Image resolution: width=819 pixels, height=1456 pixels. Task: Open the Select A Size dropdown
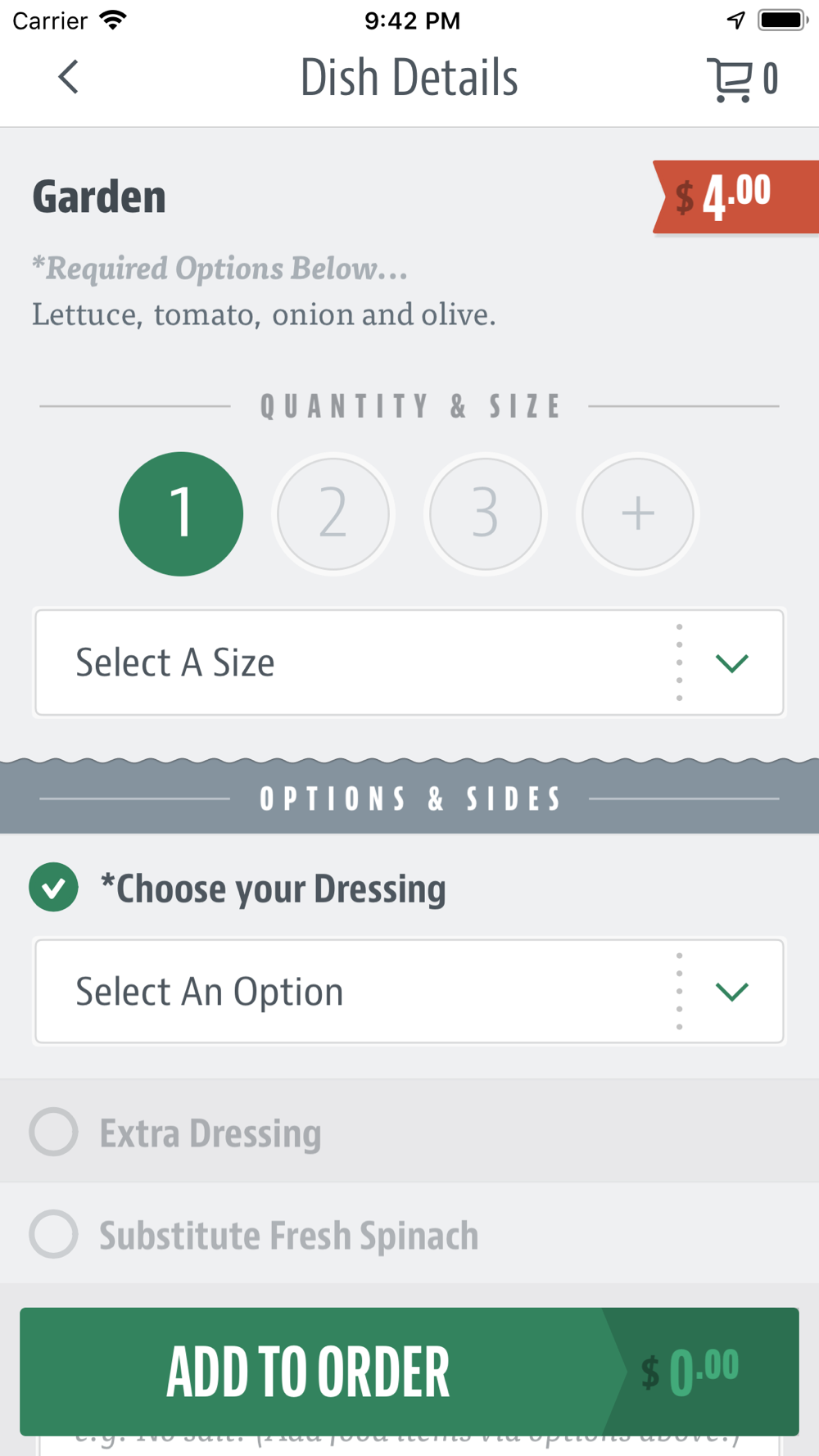pyautogui.click(x=409, y=662)
